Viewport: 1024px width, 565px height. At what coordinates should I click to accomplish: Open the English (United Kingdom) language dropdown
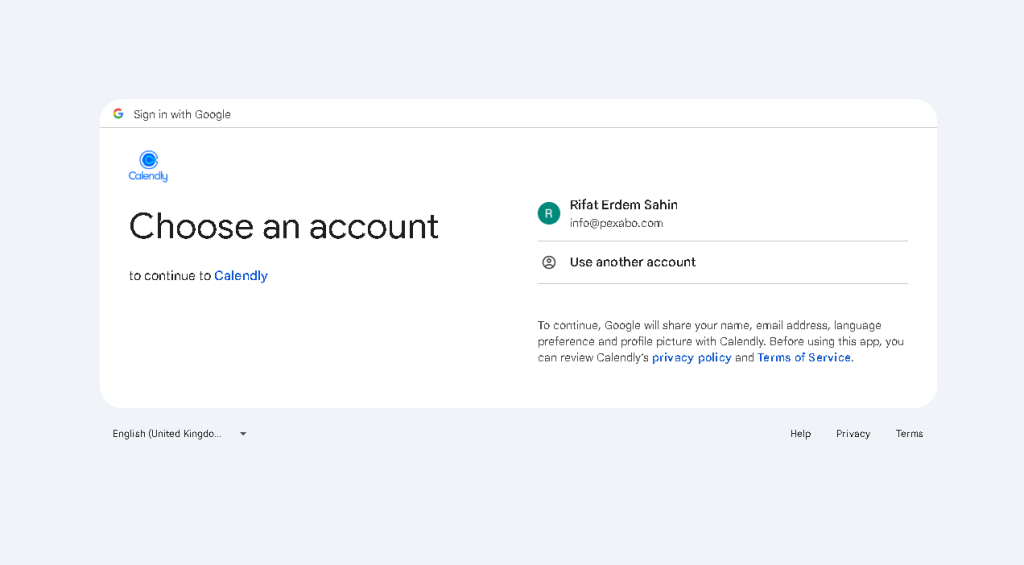point(180,434)
